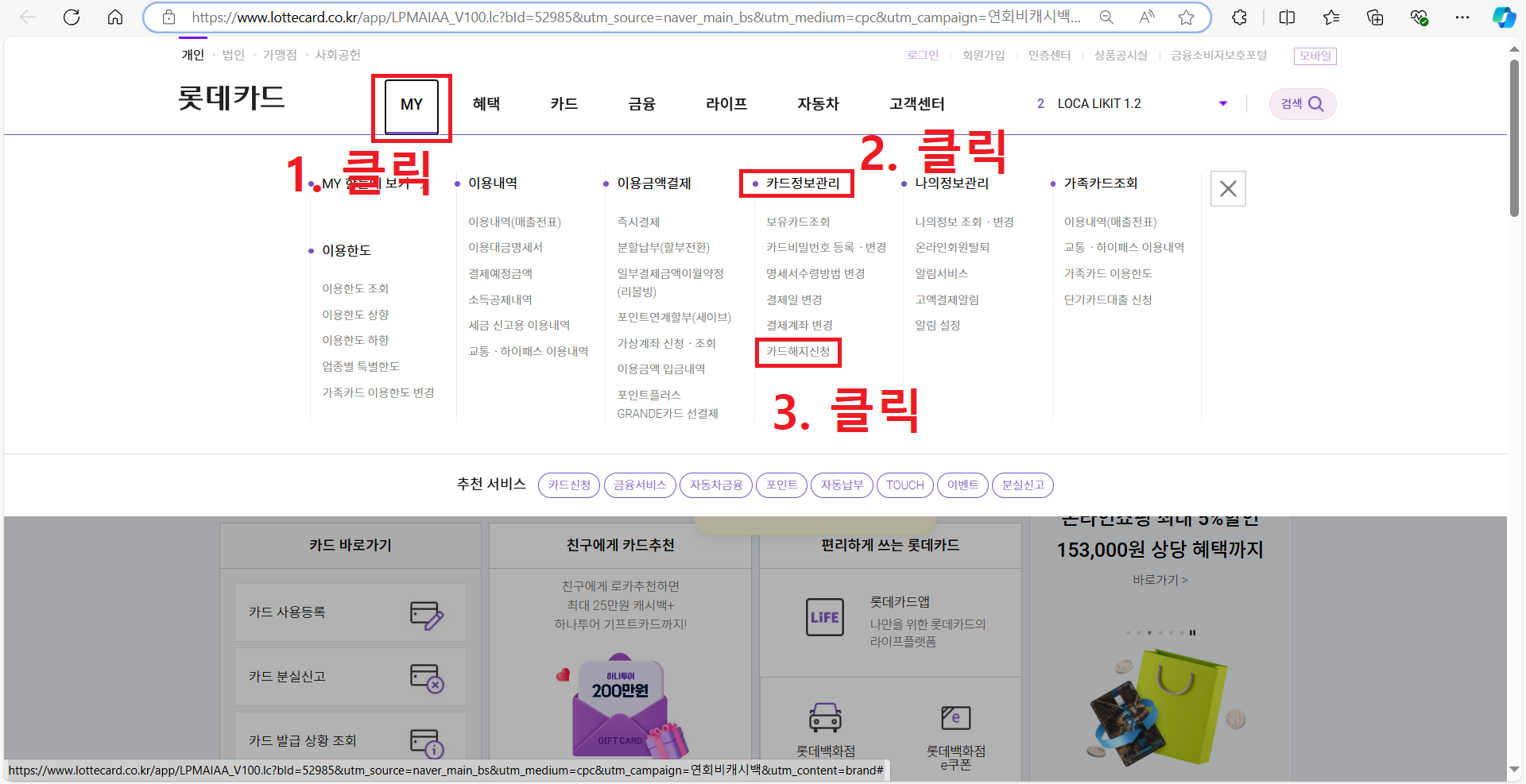Open the 혜택 menu
This screenshot has height=784, width=1526.
[x=486, y=104]
